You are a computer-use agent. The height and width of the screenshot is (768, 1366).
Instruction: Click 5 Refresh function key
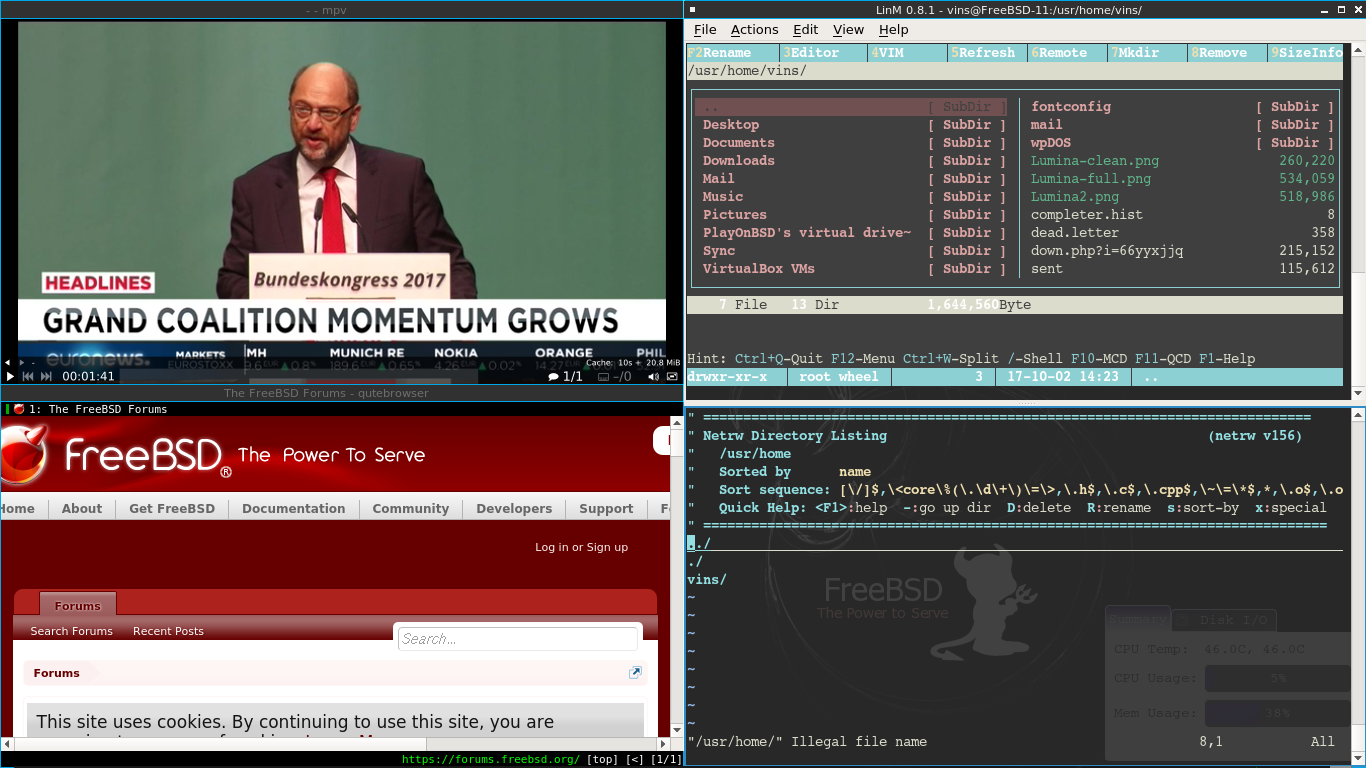(x=987, y=53)
